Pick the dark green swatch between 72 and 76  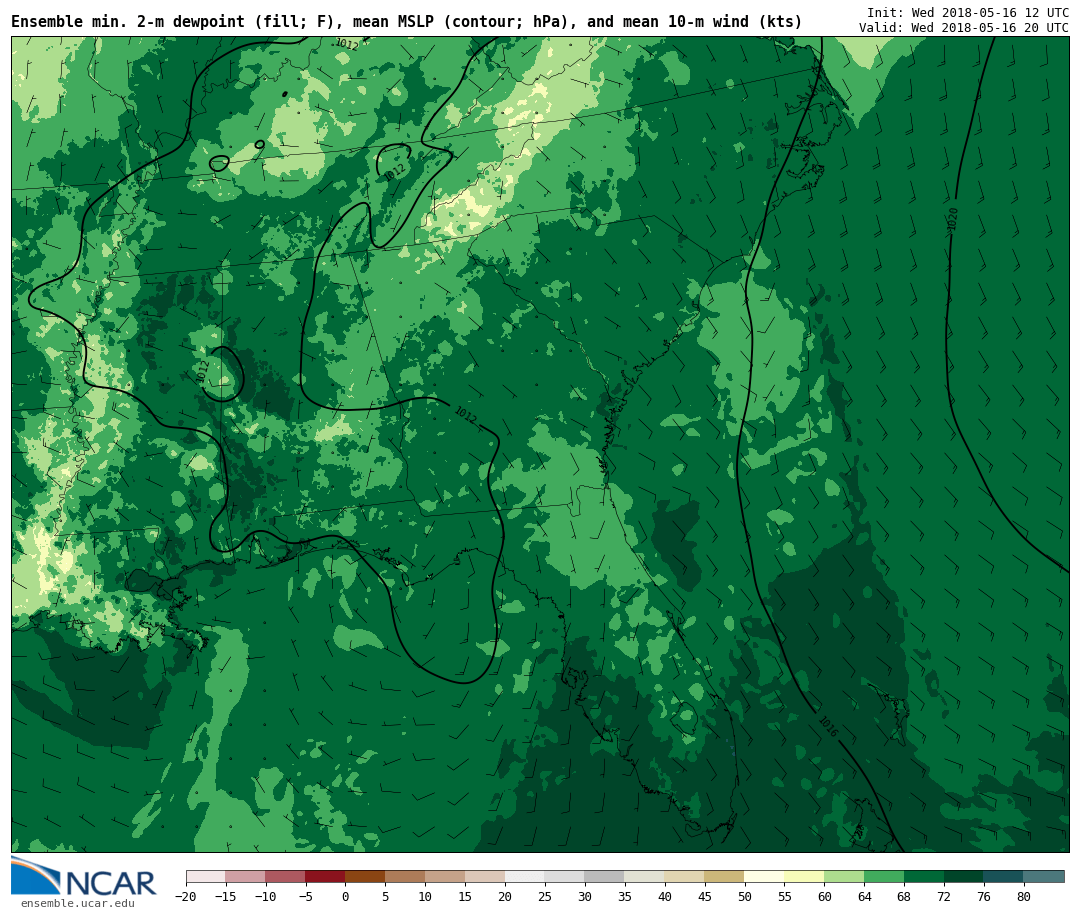965,876
